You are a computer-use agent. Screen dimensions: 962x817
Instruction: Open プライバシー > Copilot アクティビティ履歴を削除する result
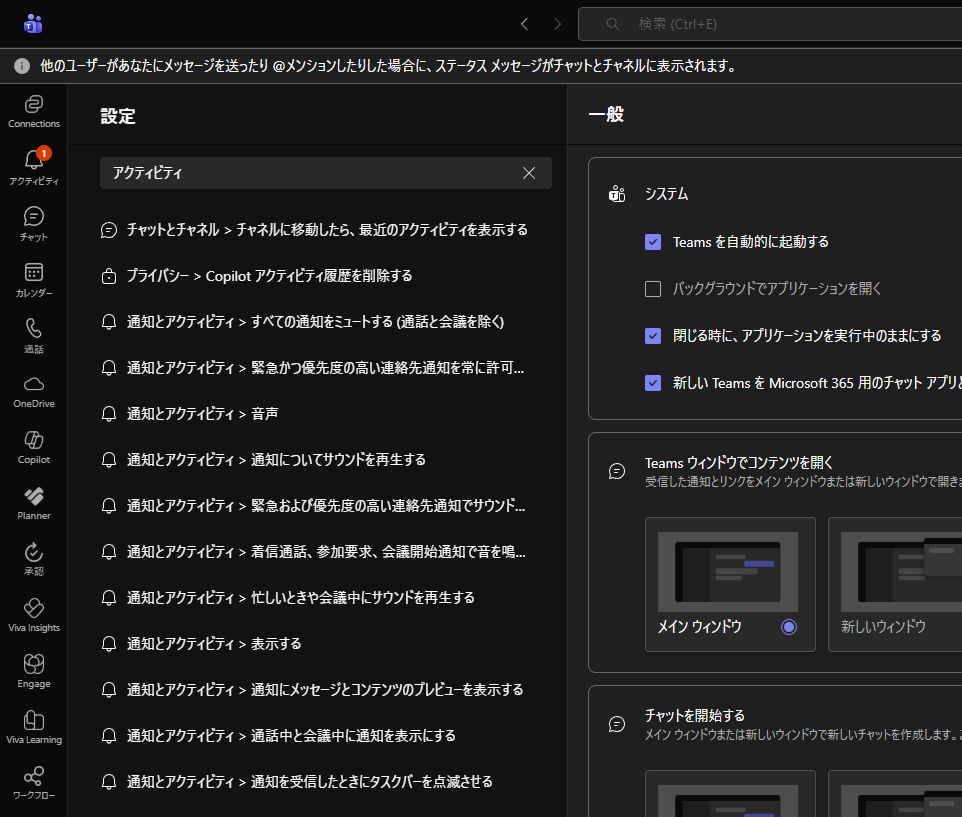(269, 276)
